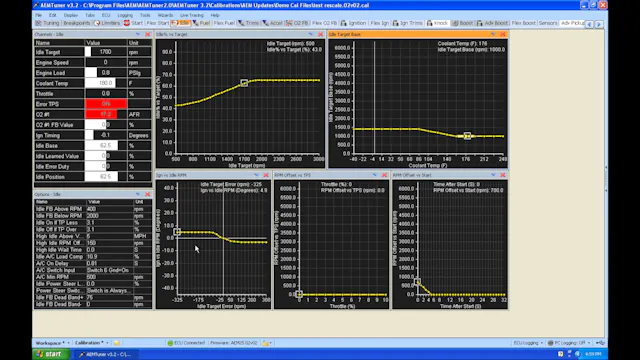Viewport: 640px width, 360px height.
Task: Edit the Idle FB Below RPM value
Action: click(109, 216)
